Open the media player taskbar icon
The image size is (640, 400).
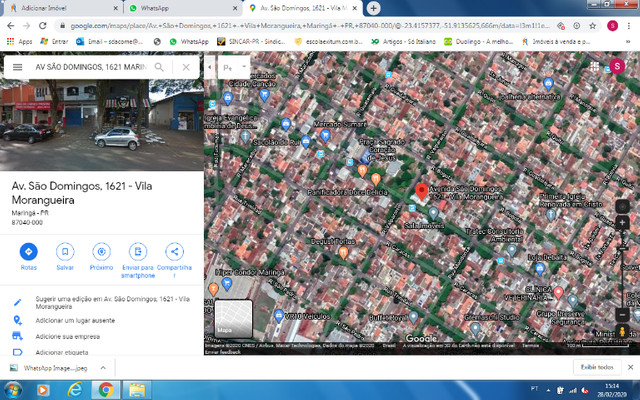pyautogui.click(x=43, y=390)
